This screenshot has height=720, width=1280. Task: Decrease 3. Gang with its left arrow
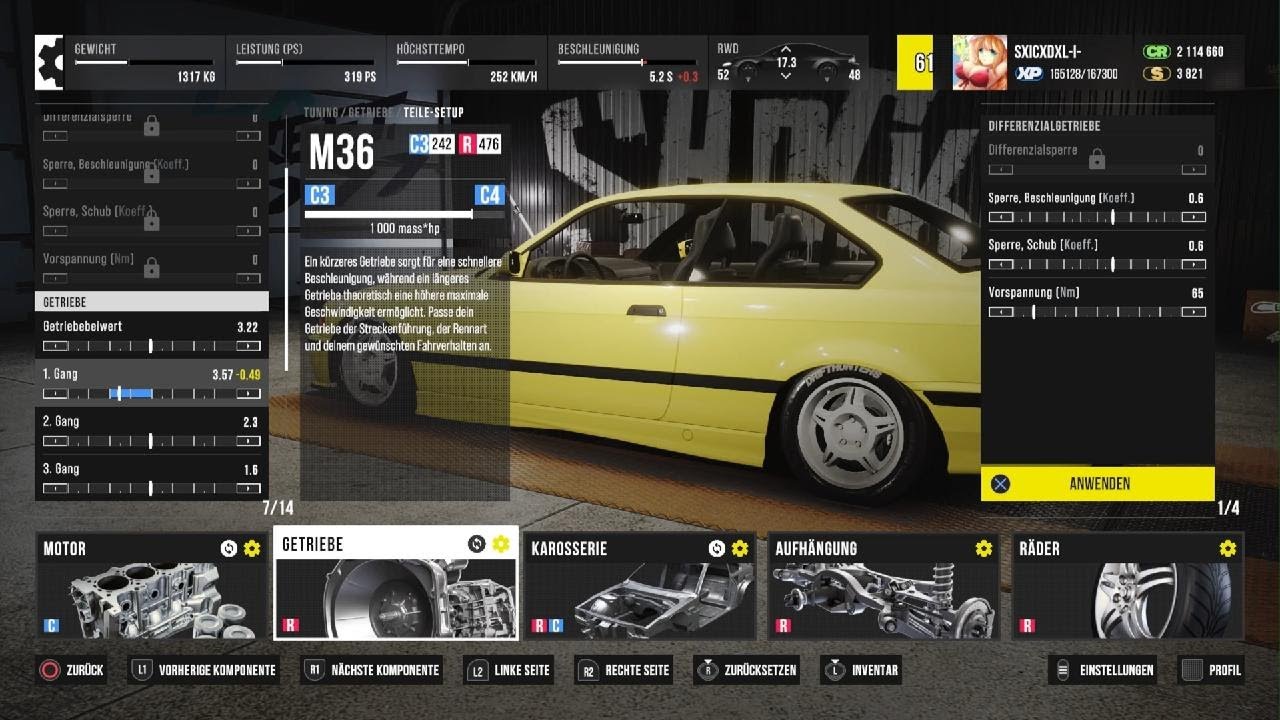coord(55,488)
